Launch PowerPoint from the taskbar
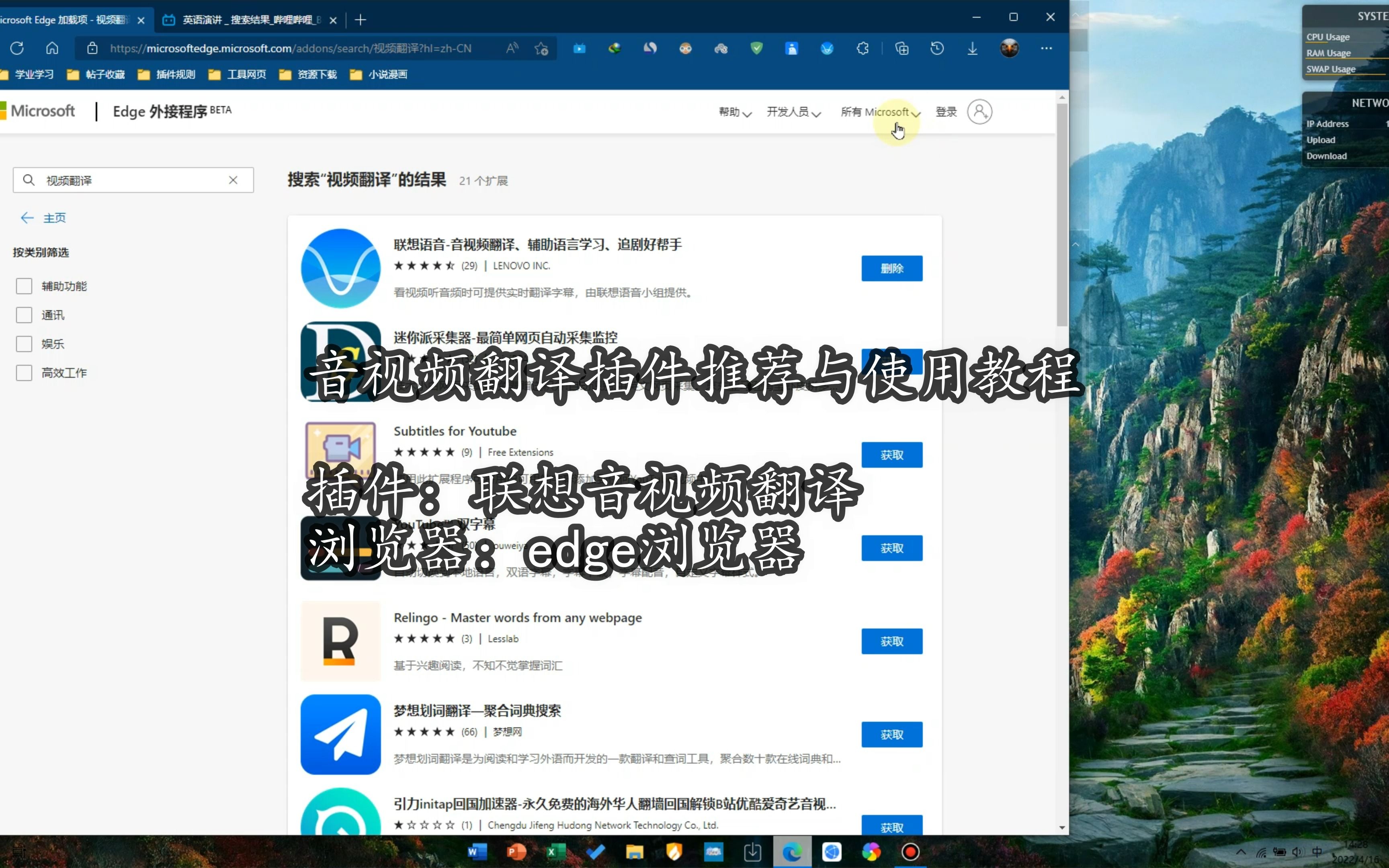1389x868 pixels. click(x=516, y=852)
